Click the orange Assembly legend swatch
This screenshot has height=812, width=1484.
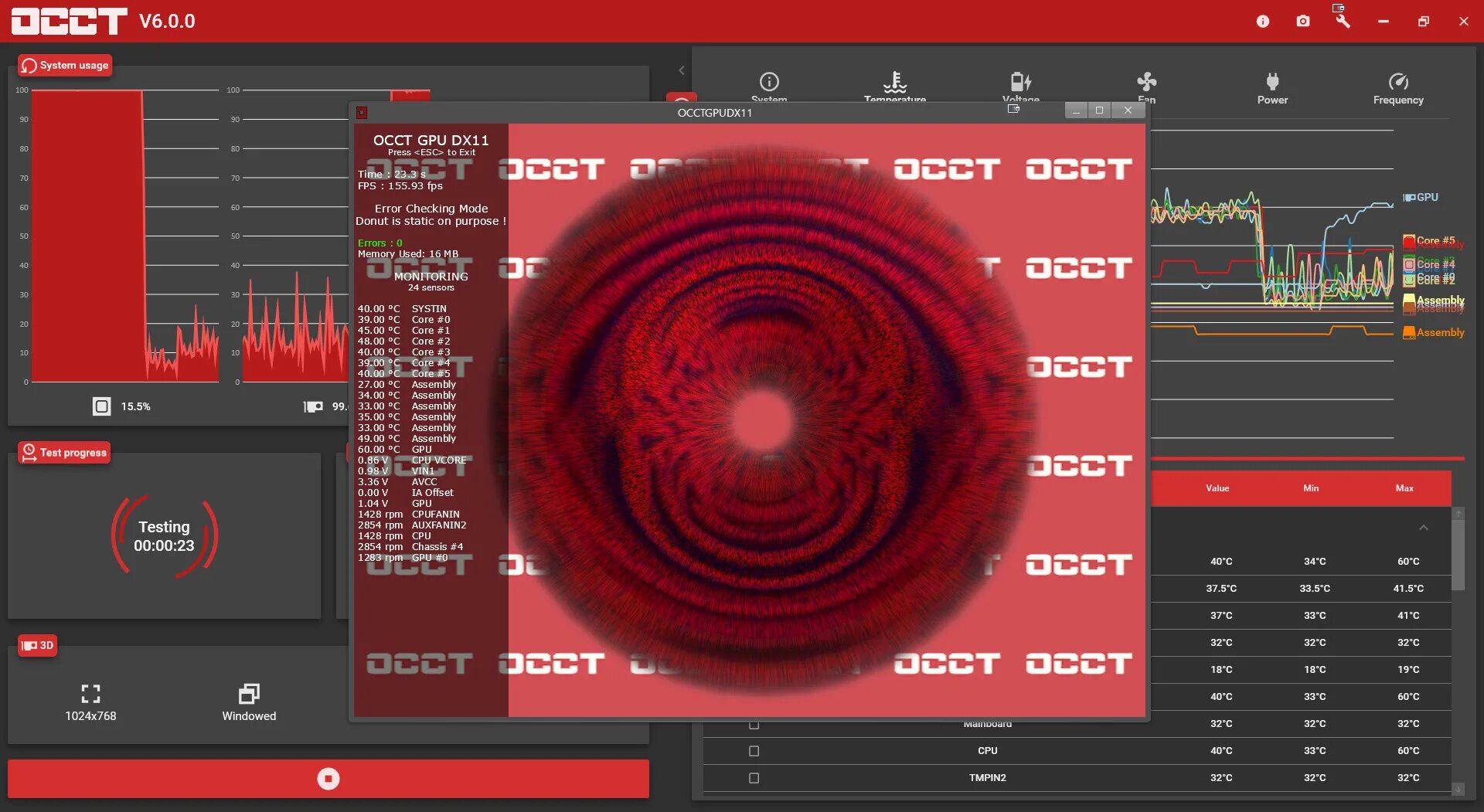(x=1409, y=333)
